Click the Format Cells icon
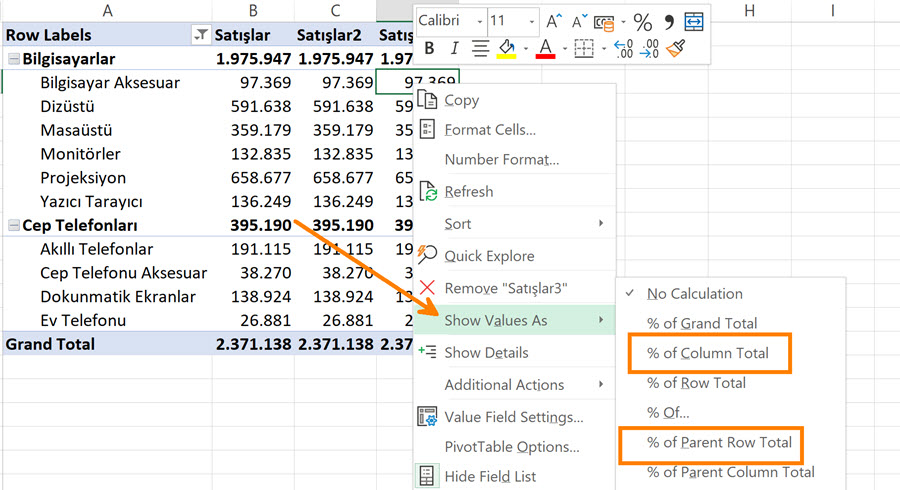 [x=427, y=130]
